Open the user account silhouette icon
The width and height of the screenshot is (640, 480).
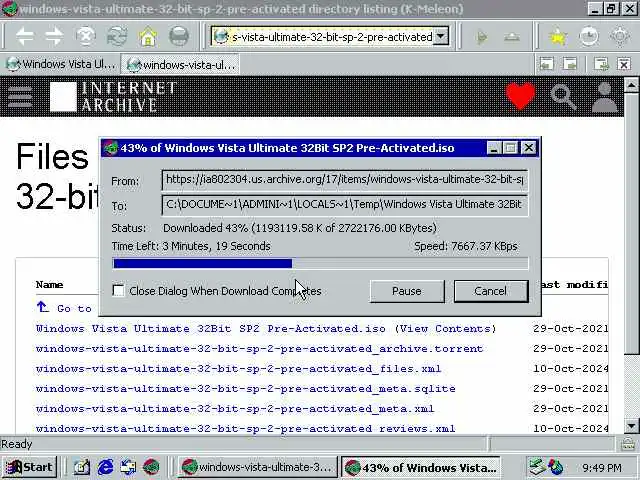[604, 97]
